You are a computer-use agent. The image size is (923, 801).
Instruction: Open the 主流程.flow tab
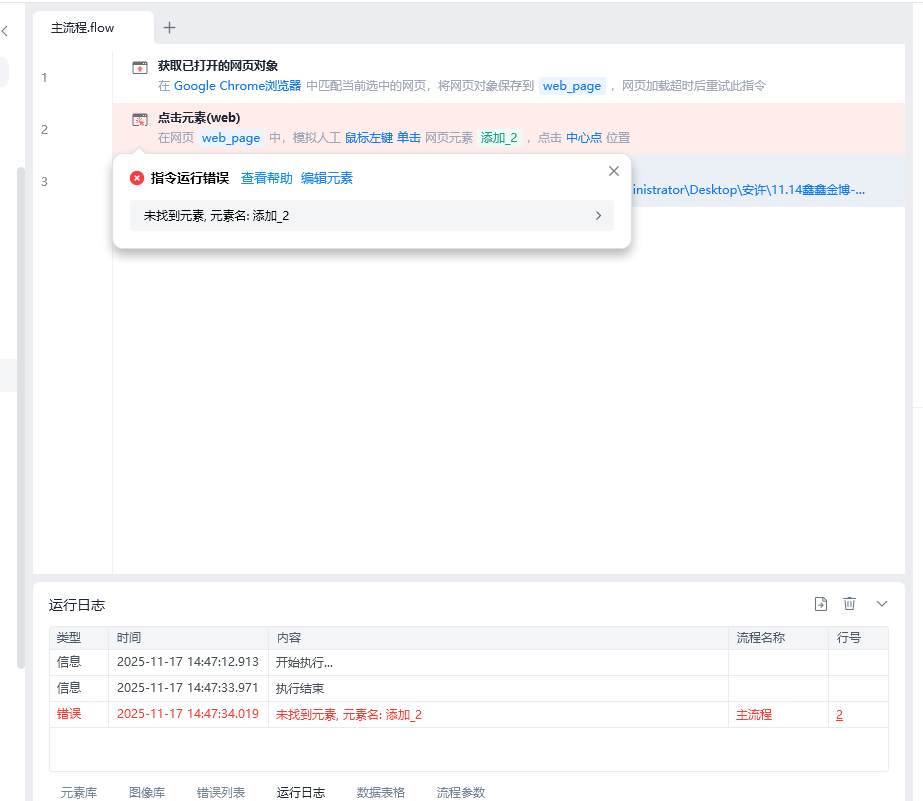[x=82, y=28]
